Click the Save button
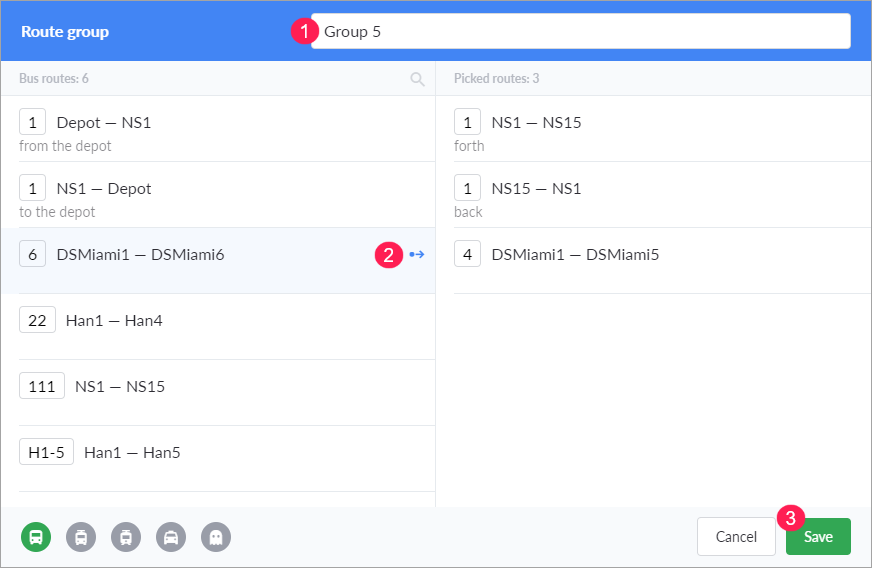The height and width of the screenshot is (568, 872). tap(817, 537)
